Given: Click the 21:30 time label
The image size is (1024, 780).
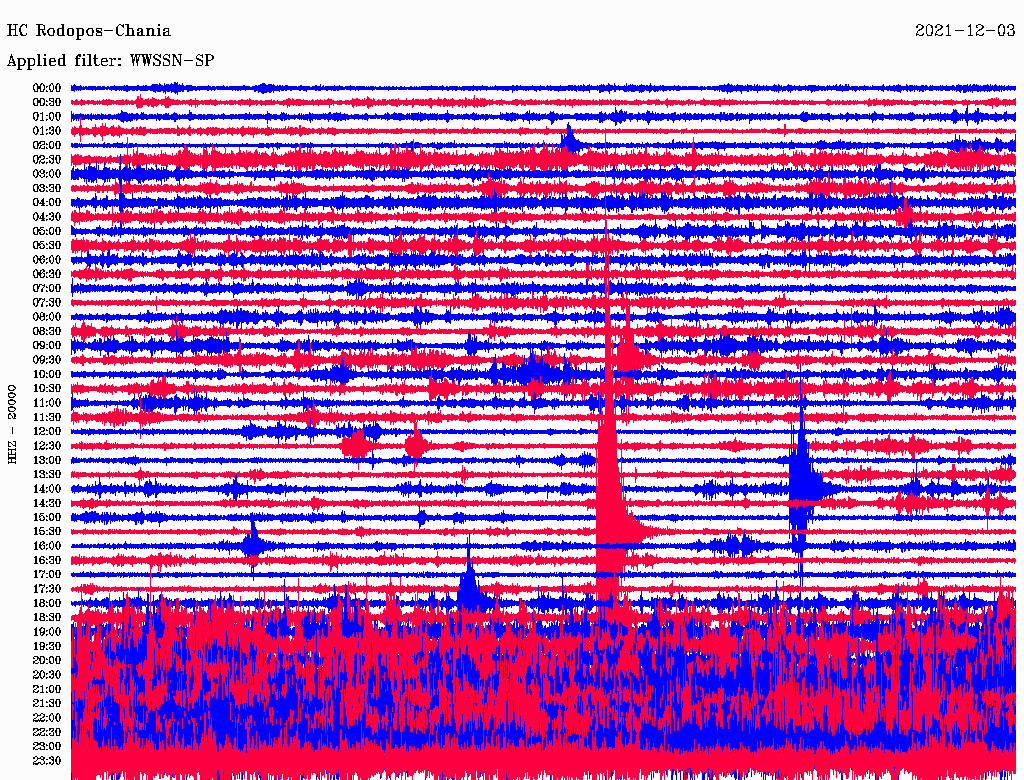Looking at the screenshot, I should (47, 703).
